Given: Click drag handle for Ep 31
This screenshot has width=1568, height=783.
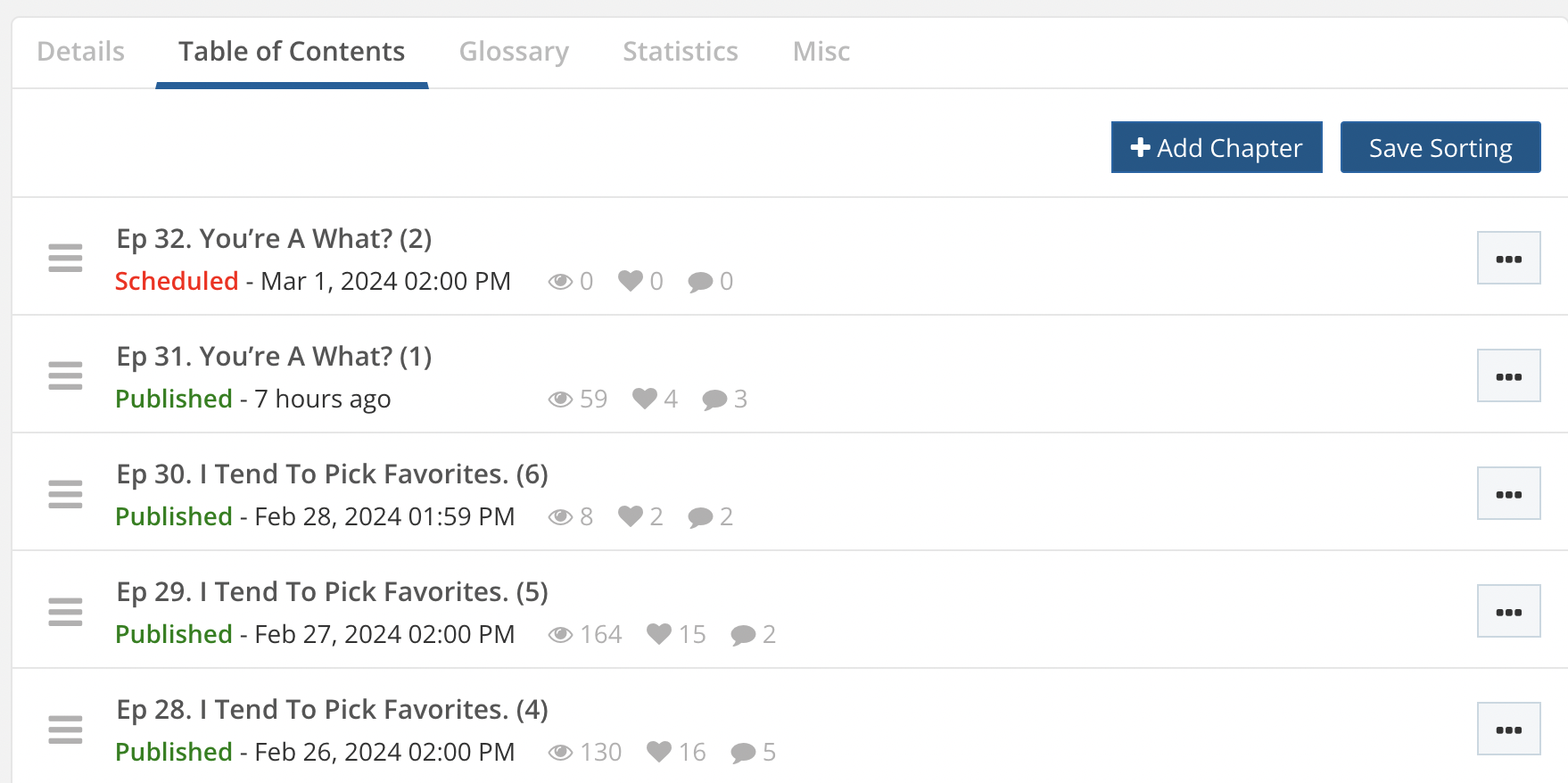Looking at the screenshot, I should click(65, 375).
